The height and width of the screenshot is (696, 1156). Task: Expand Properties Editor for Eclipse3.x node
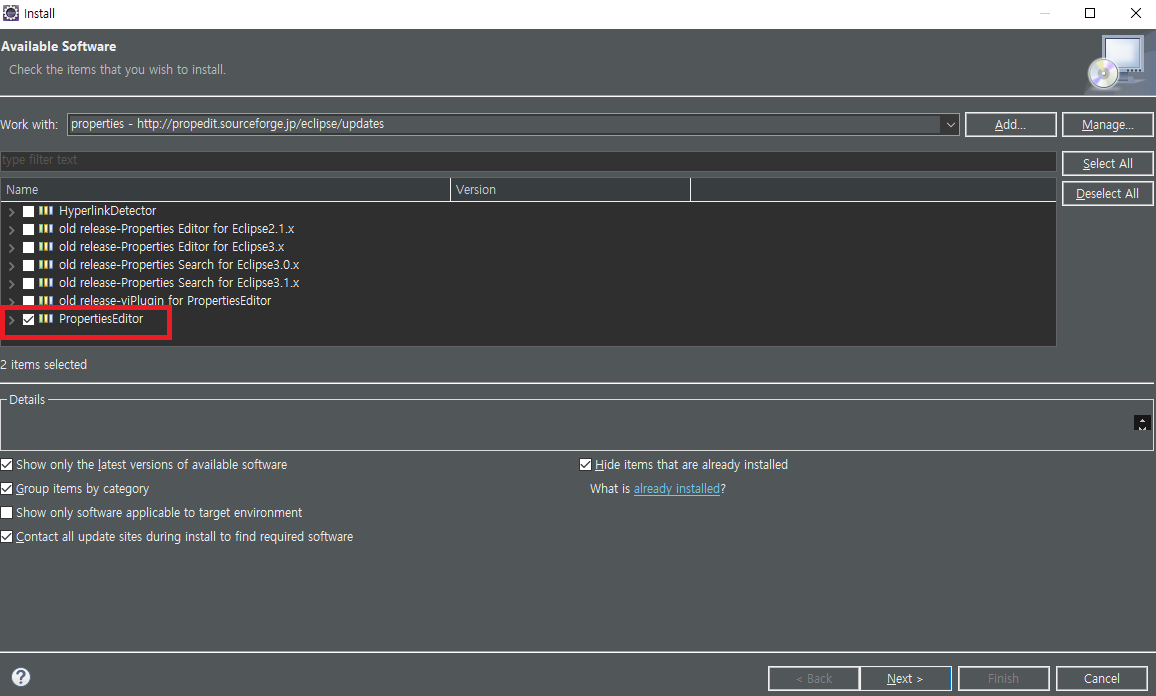(x=11, y=248)
